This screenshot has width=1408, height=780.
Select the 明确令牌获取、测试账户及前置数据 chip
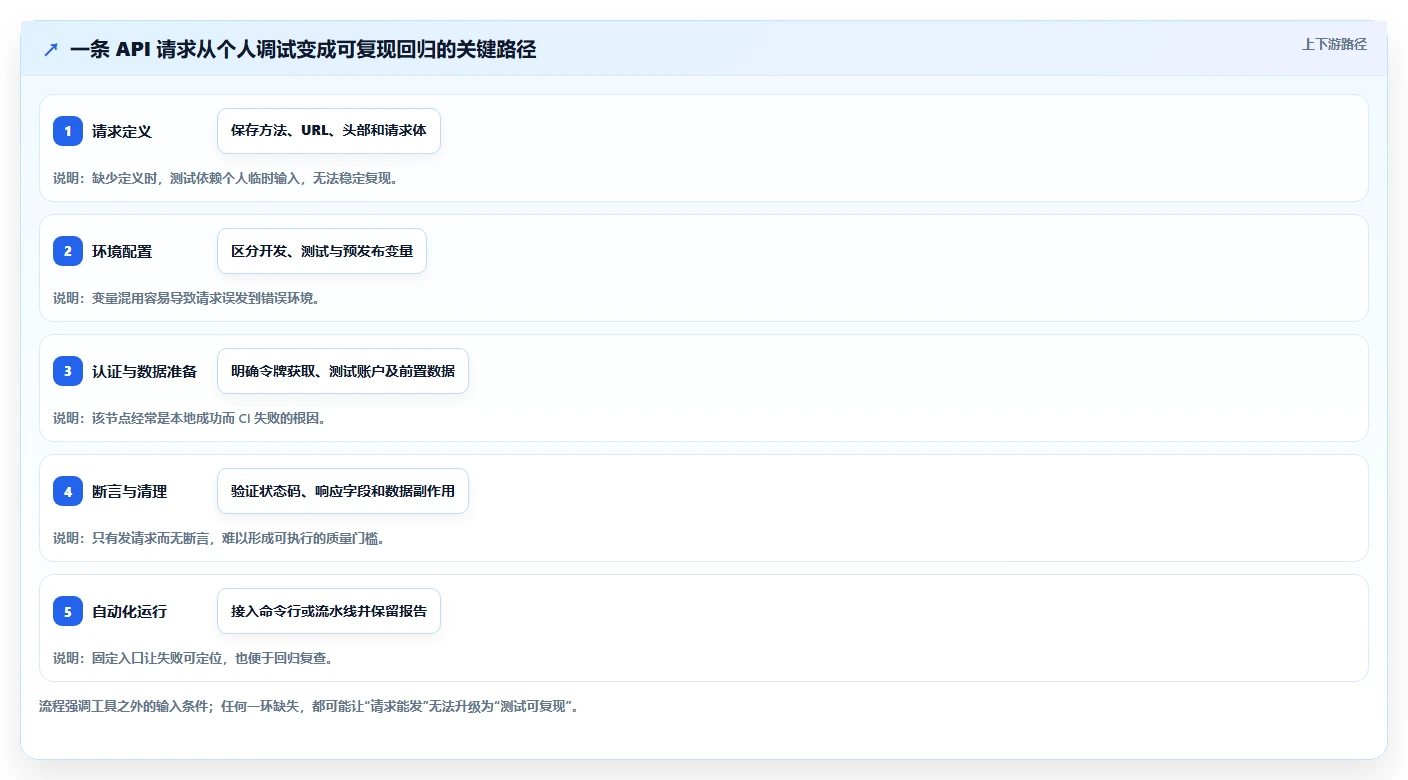click(x=343, y=371)
